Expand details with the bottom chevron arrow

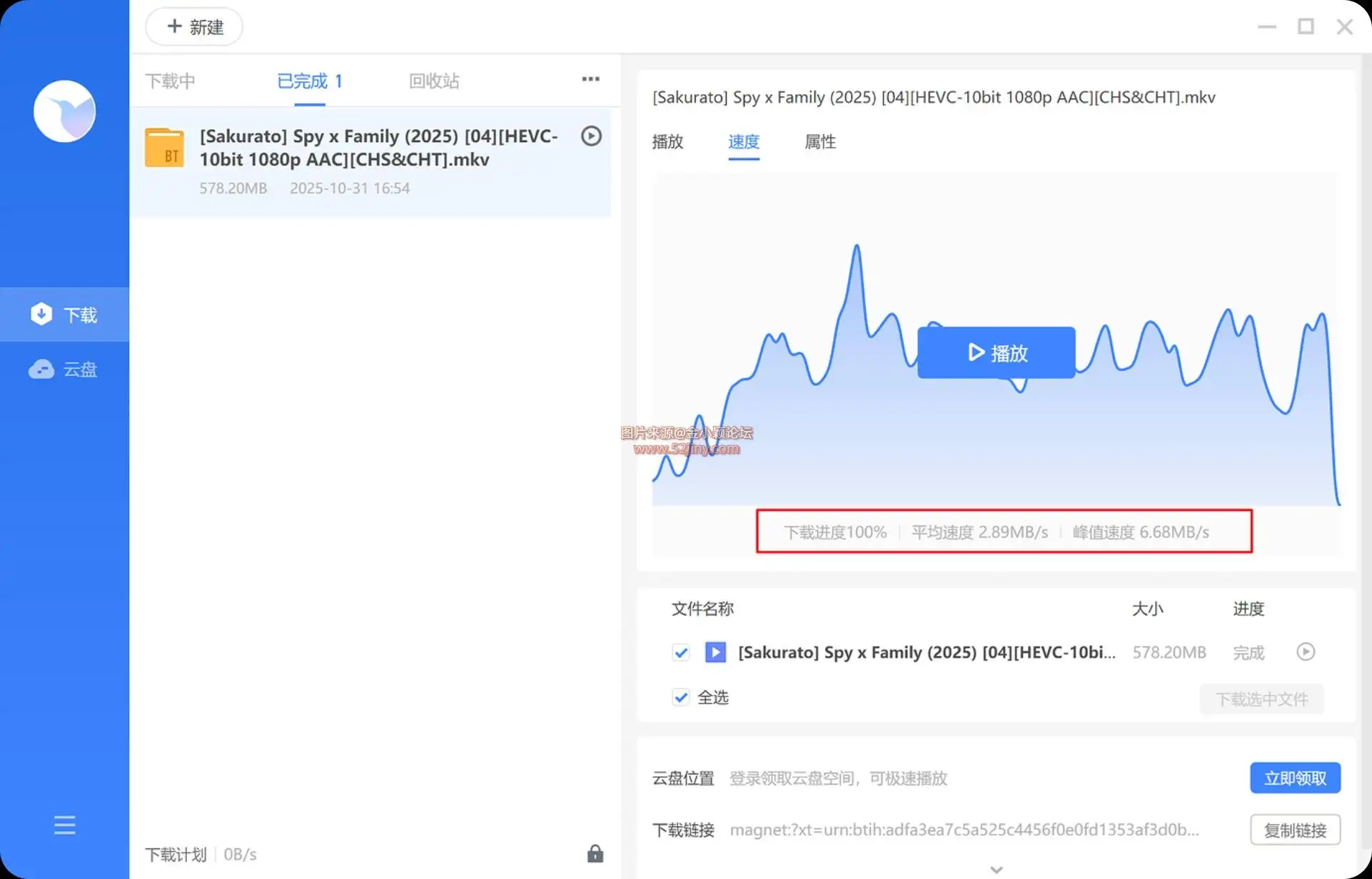997,869
